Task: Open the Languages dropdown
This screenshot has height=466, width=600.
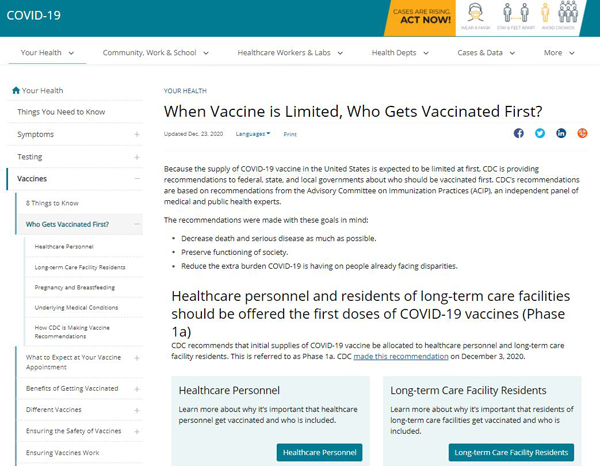Action: point(253,134)
